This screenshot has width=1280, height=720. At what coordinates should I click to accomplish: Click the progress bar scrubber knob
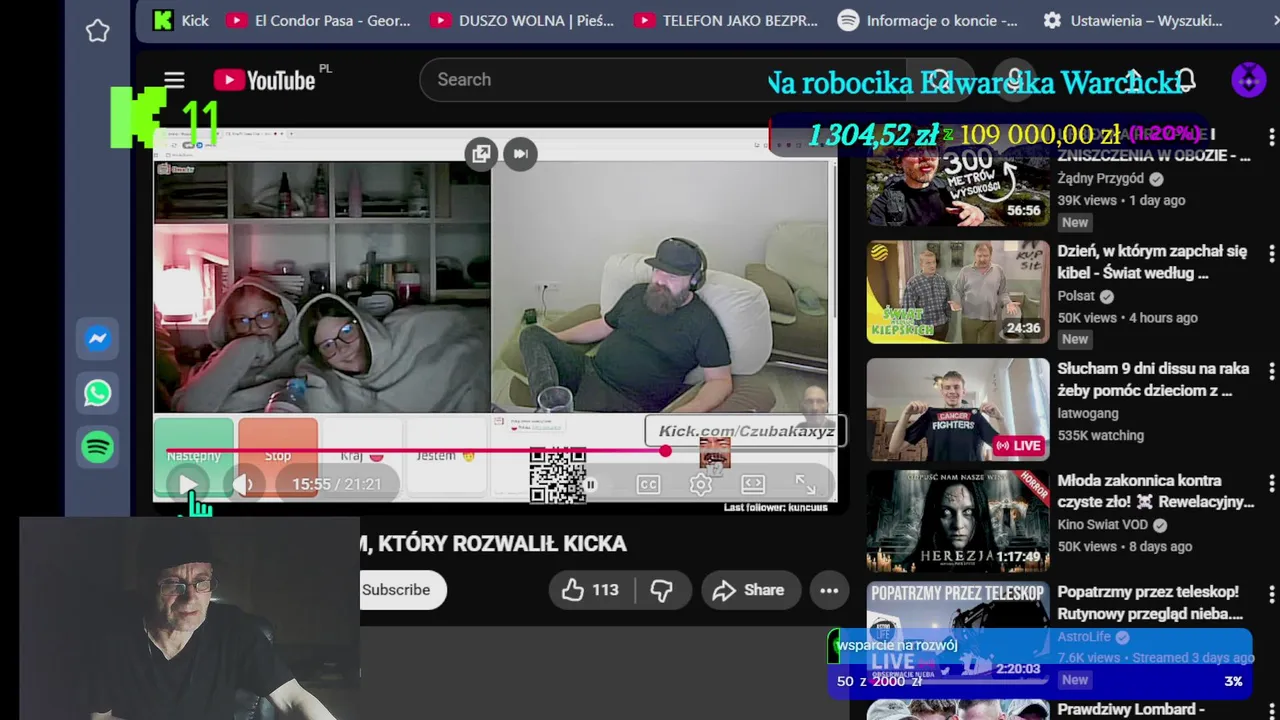click(665, 451)
